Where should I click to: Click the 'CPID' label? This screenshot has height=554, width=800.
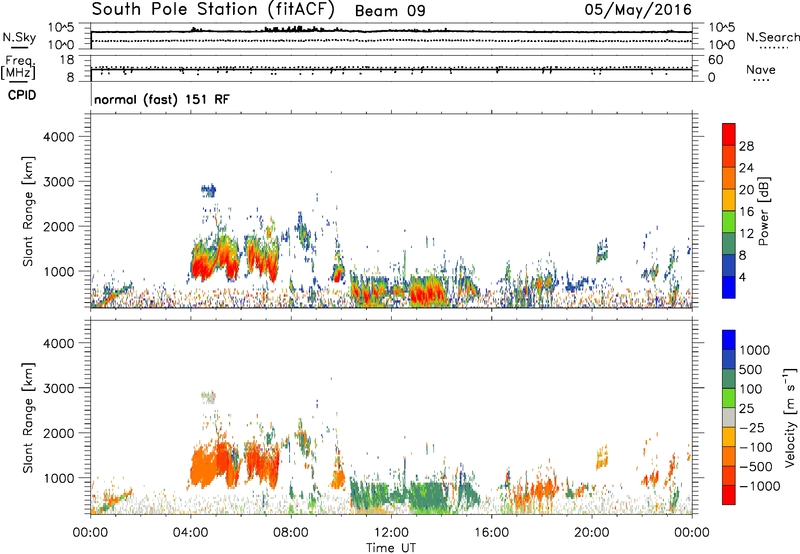22,95
